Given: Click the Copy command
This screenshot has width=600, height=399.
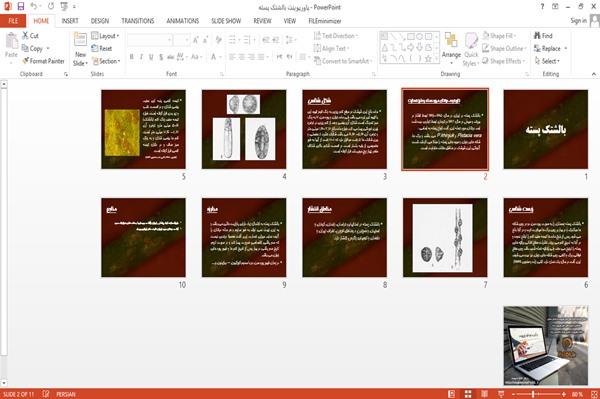Looking at the screenshot, I should (x=33, y=48).
